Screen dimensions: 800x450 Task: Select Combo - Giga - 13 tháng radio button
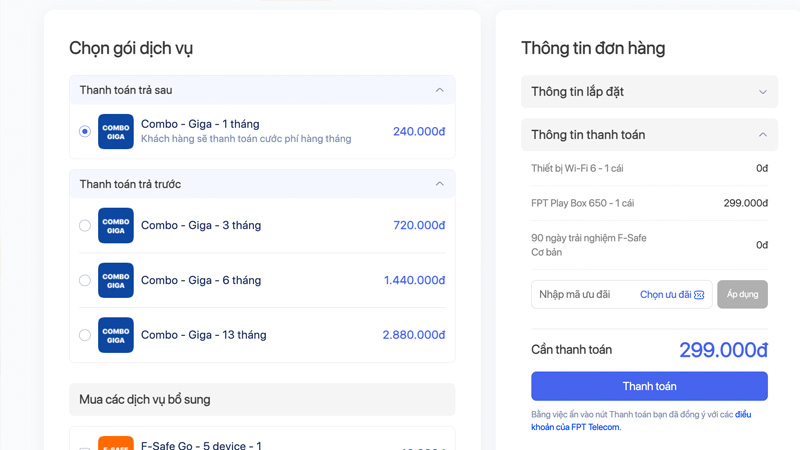[x=85, y=335]
